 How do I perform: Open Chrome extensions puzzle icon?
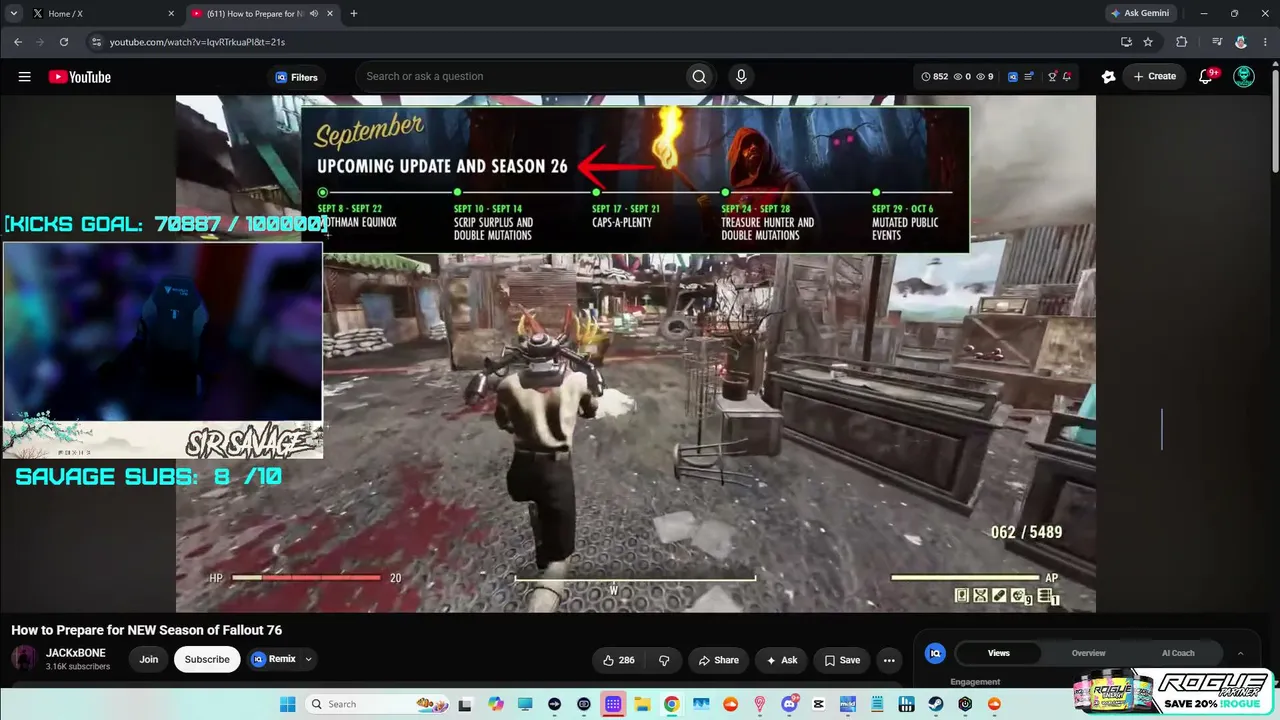[1181, 42]
